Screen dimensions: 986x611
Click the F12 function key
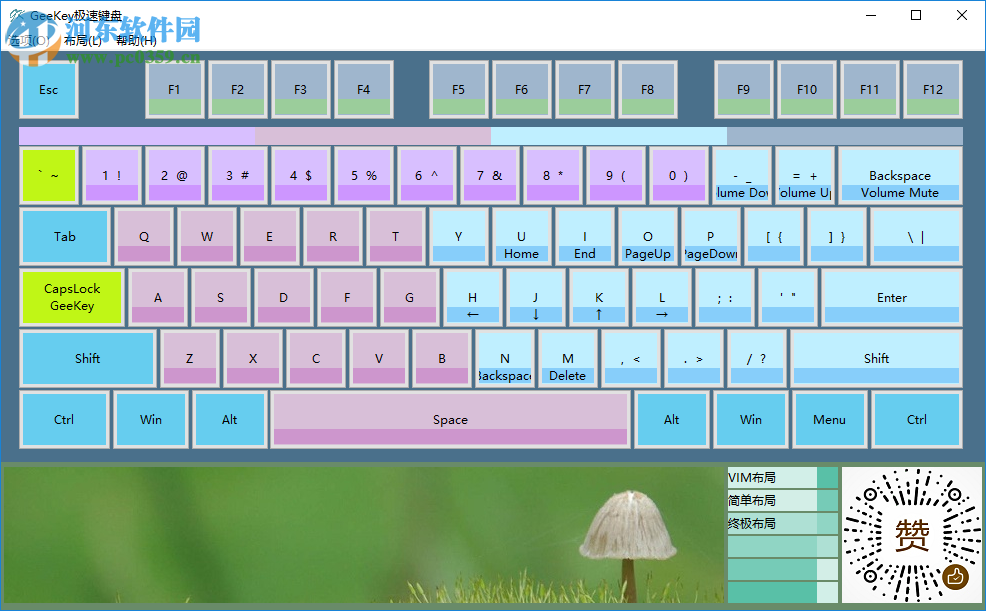point(933,89)
